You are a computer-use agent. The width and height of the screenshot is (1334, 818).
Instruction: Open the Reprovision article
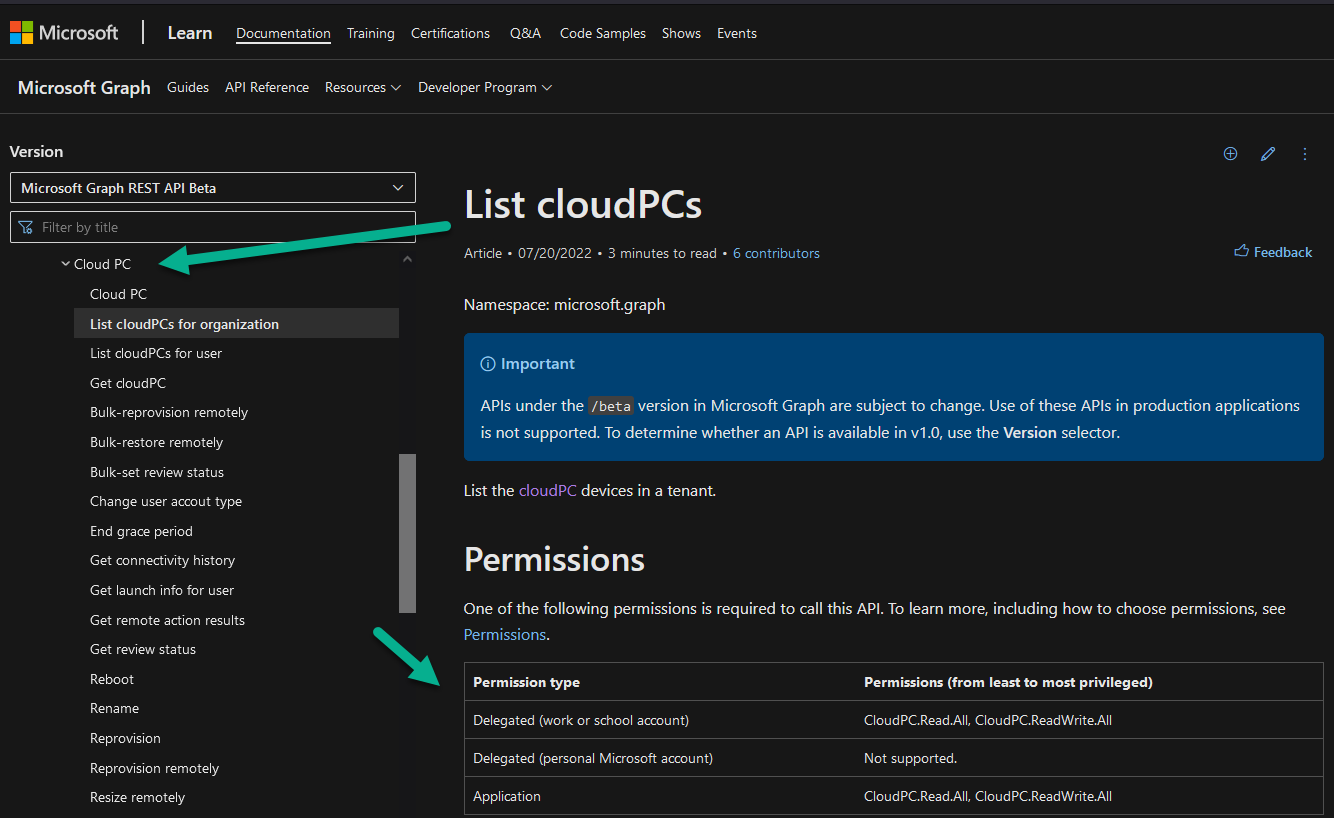(x=125, y=738)
